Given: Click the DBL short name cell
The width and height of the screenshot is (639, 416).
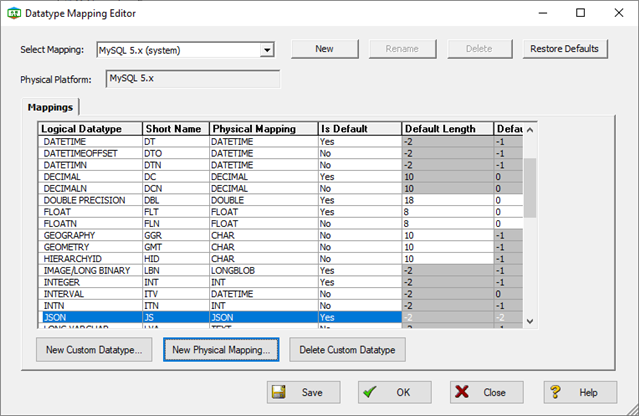Looking at the screenshot, I should (x=176, y=200).
